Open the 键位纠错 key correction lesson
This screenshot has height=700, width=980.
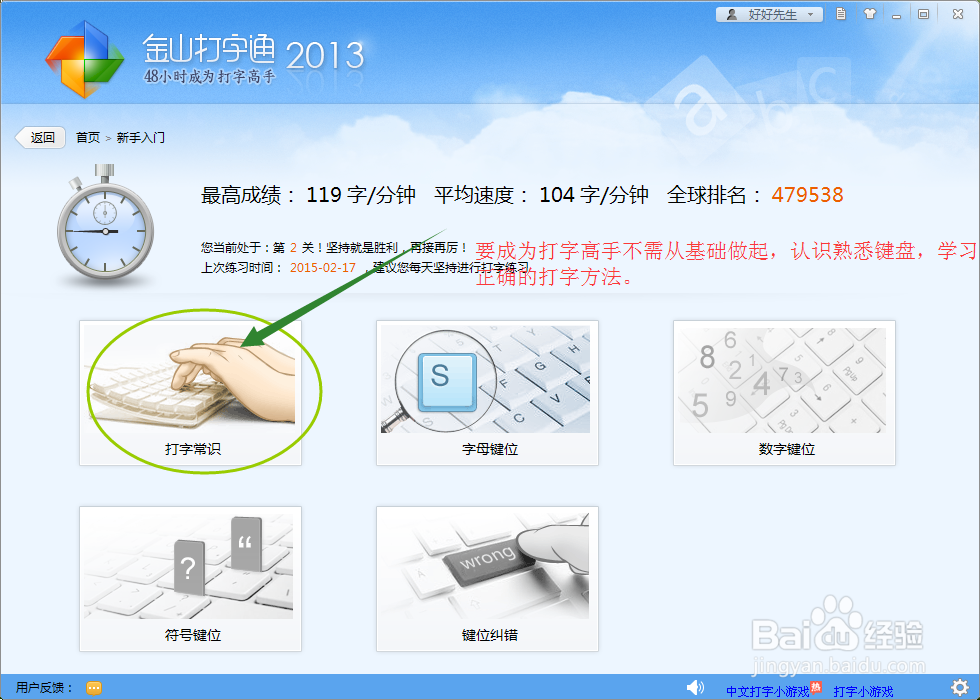[x=487, y=579]
